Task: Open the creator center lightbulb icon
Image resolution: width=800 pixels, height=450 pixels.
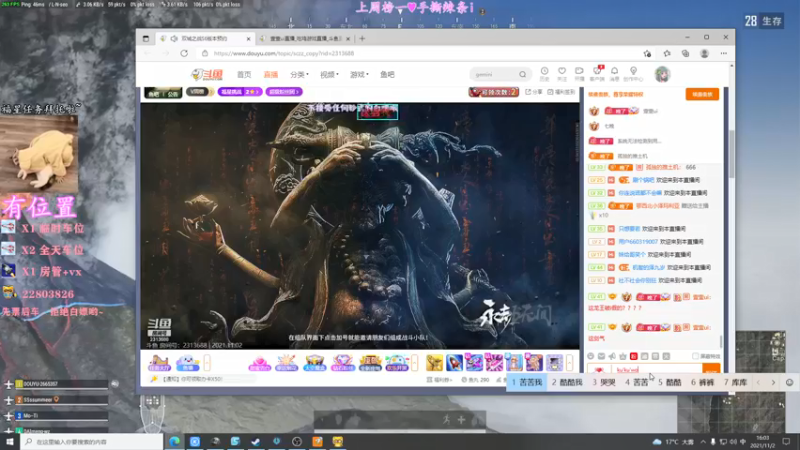Action: point(633,73)
